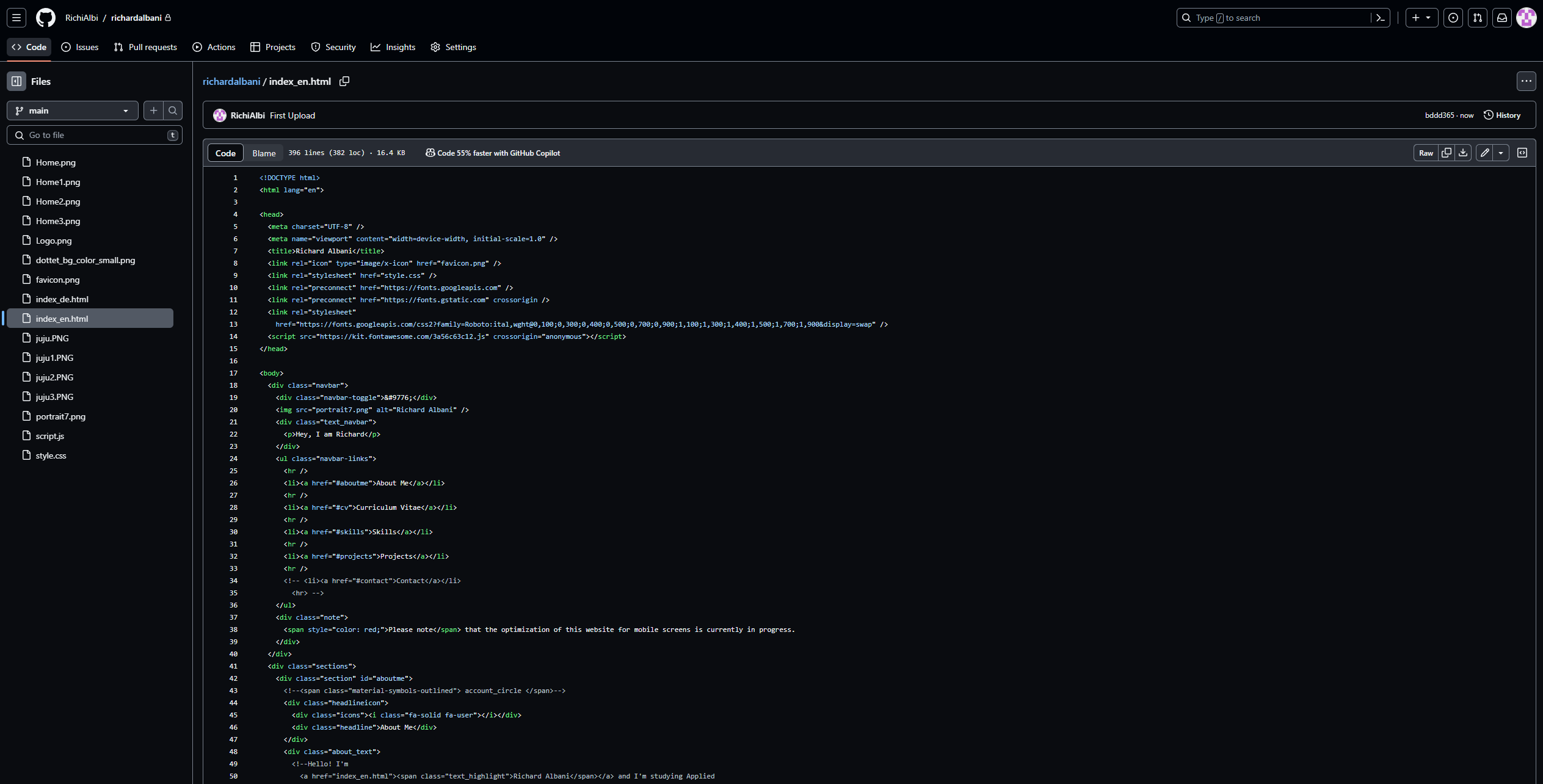Open the notifications inbox
The height and width of the screenshot is (784, 1543).
tap(1502, 18)
